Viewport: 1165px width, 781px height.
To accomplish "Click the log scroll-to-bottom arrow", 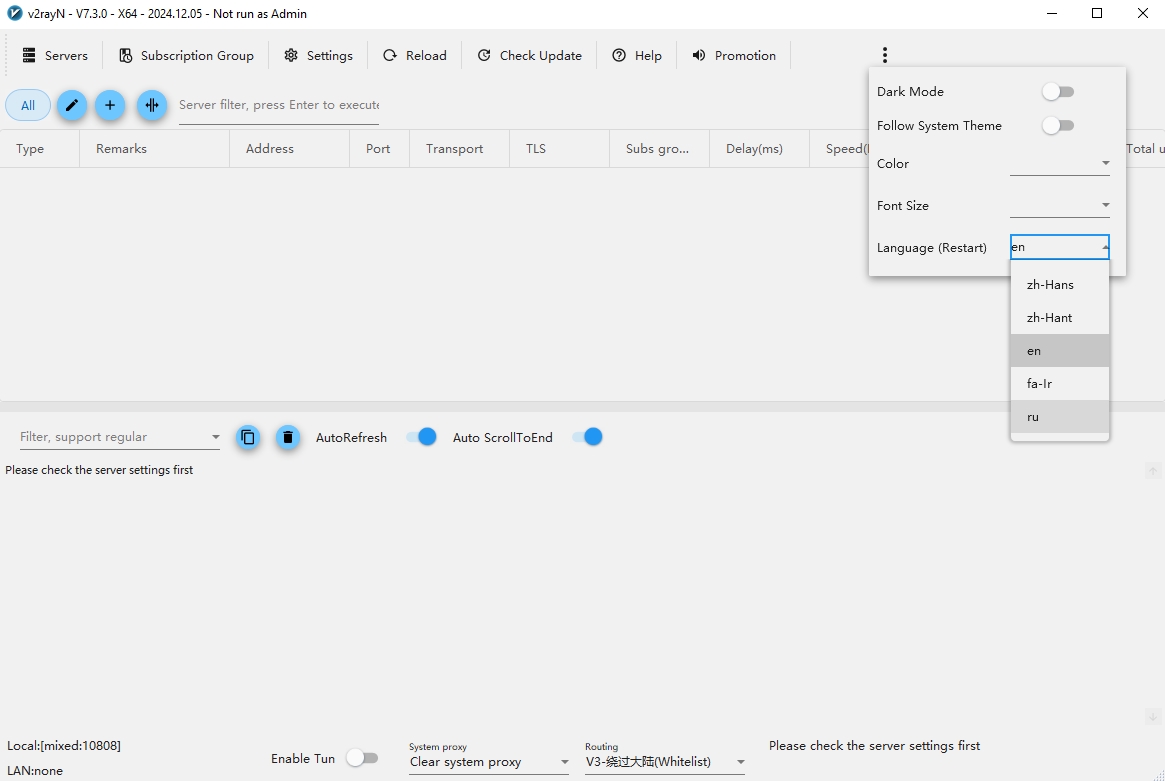I will click(1152, 717).
